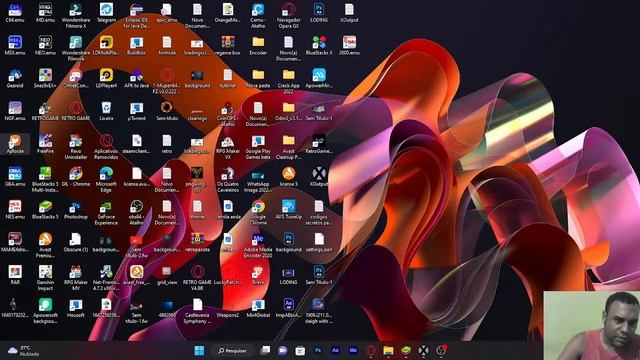The image size is (640, 360).
Task: Select the Snes9xEX+ desktop icon
Action: [45, 78]
